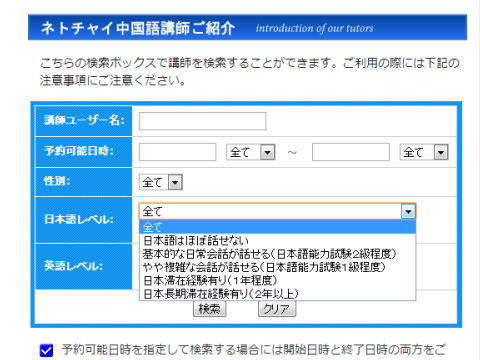Click the 'introduction of our tutors' subtitle
Image resolution: width=480 pixels, height=360 pixels.
(x=314, y=28)
